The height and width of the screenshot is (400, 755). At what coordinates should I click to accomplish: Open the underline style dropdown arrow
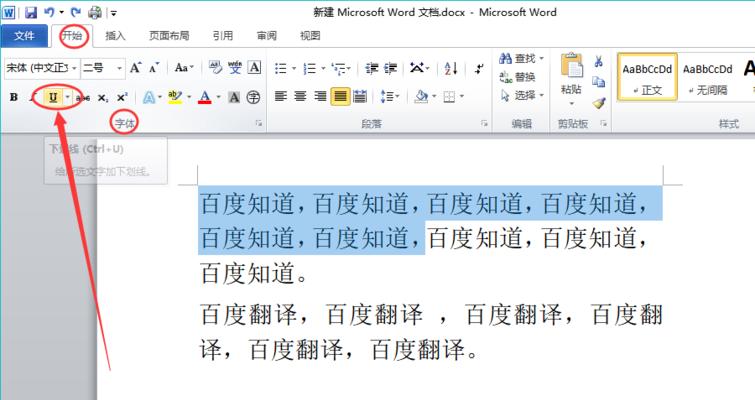point(67,97)
